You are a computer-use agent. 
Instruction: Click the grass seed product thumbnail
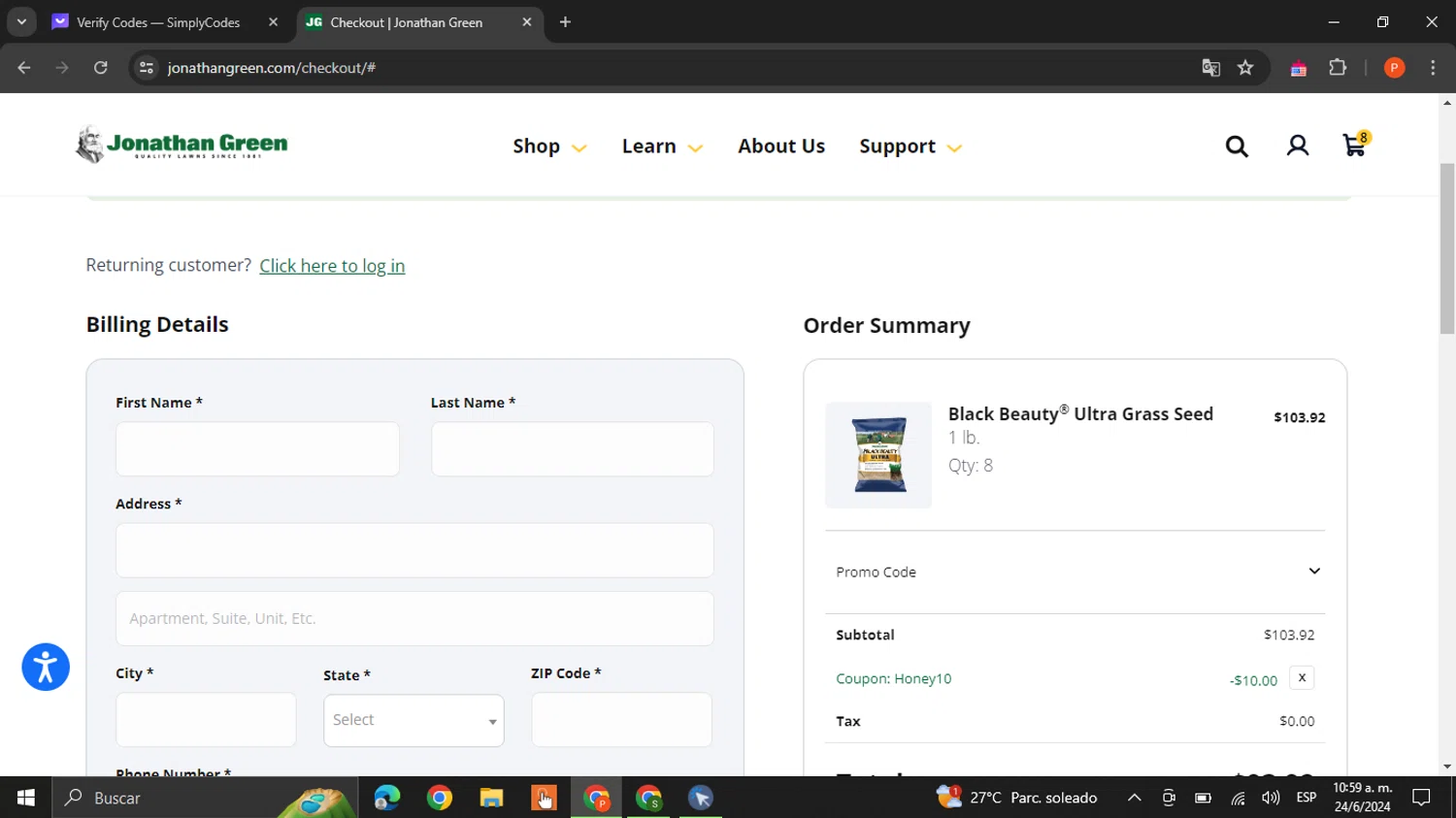click(878, 455)
